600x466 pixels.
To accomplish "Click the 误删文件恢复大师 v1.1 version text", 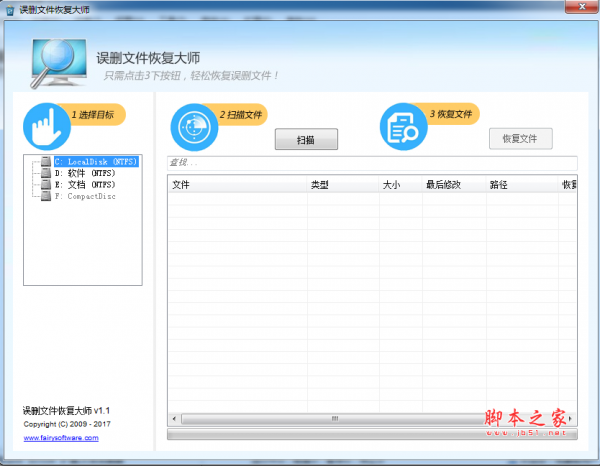I will pyautogui.click(x=66, y=411).
